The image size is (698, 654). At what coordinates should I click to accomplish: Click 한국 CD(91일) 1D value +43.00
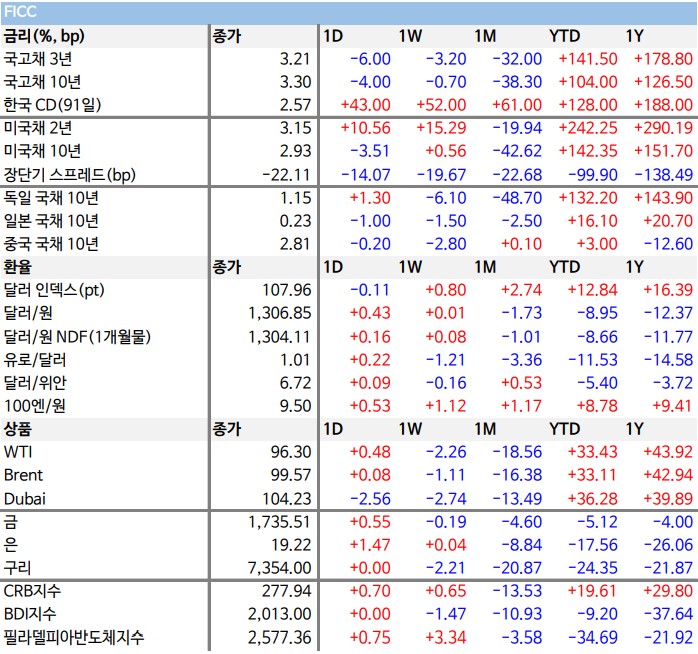[x=365, y=105]
